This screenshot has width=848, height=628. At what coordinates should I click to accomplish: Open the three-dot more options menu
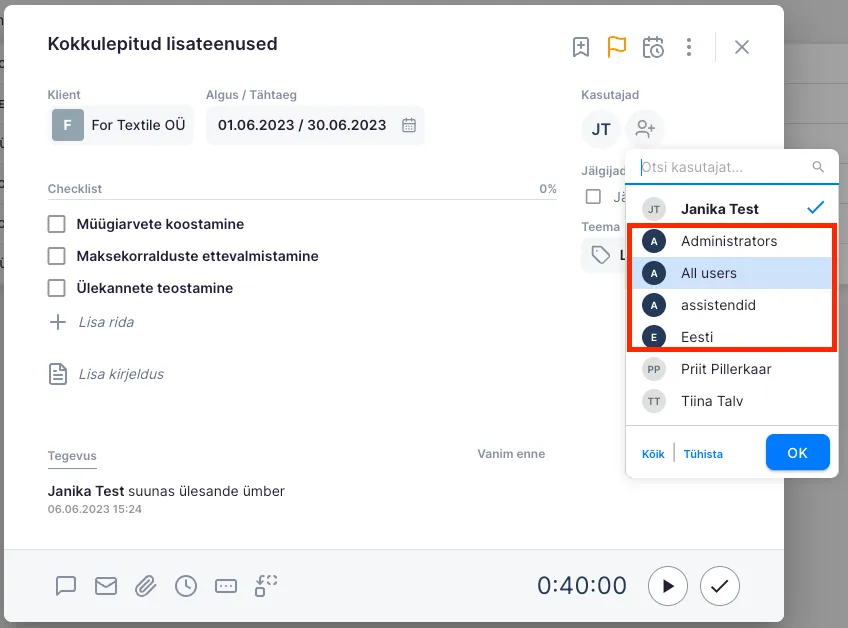(x=689, y=47)
